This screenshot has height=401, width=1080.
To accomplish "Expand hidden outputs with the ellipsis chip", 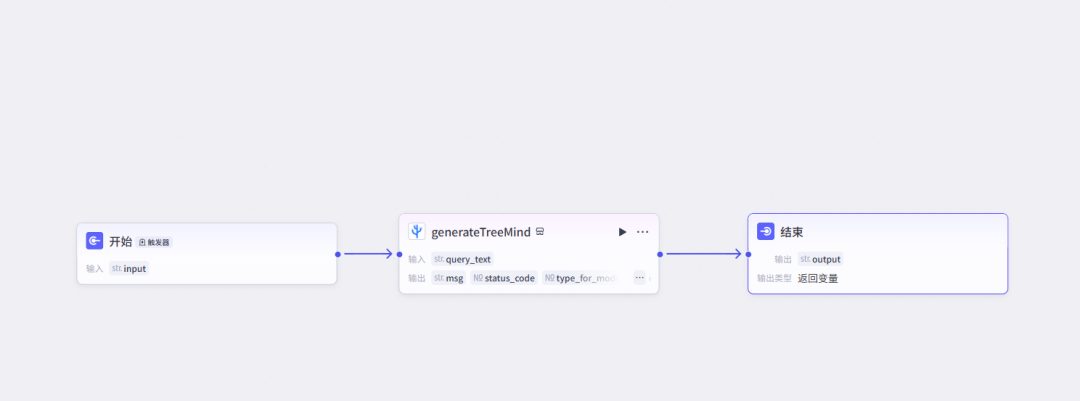I will tap(639, 278).
